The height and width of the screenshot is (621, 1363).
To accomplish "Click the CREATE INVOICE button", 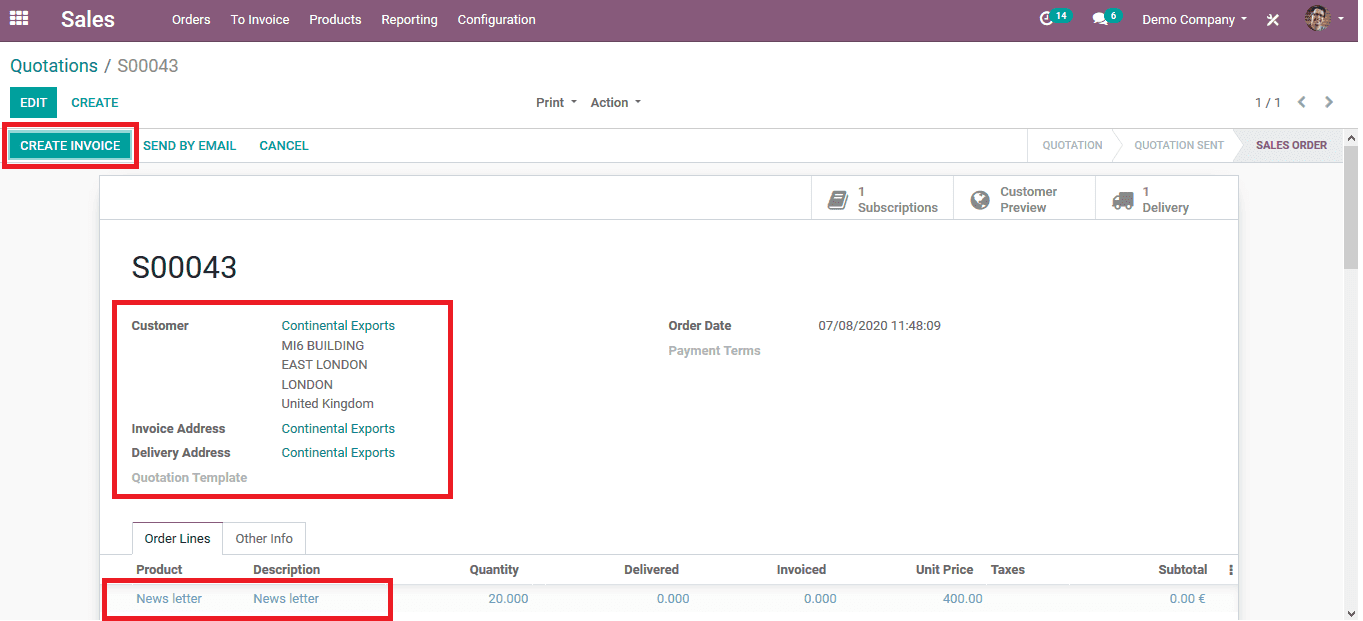I will pyautogui.click(x=70, y=145).
